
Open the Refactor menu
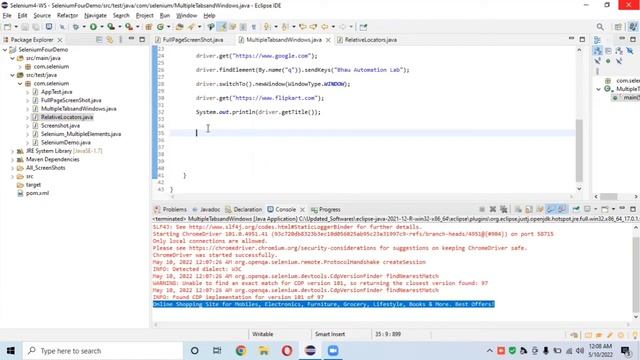coord(67,16)
